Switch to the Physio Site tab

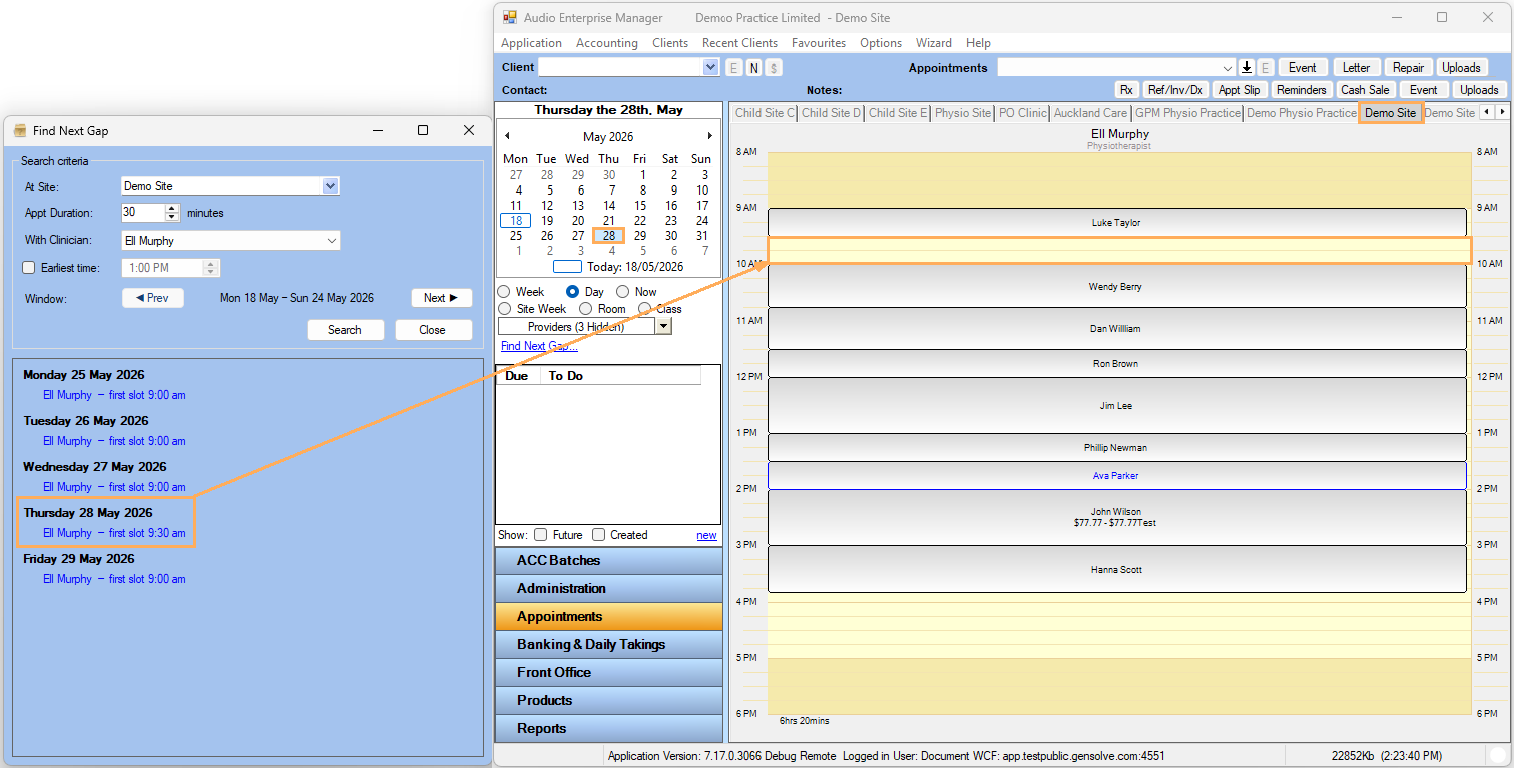point(963,113)
